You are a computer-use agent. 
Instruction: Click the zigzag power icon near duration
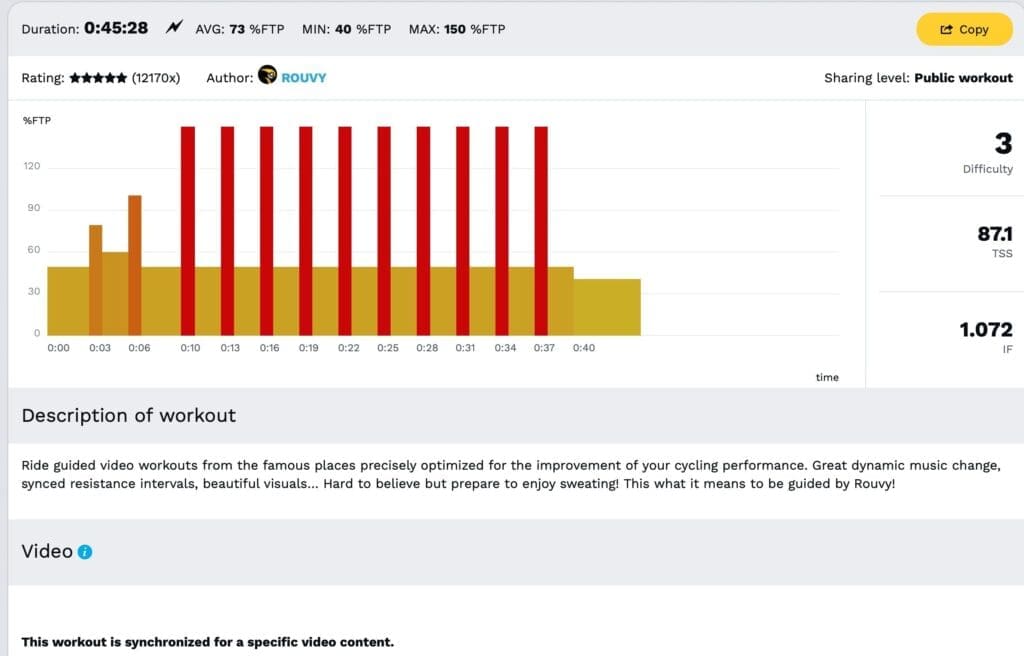[x=174, y=28]
